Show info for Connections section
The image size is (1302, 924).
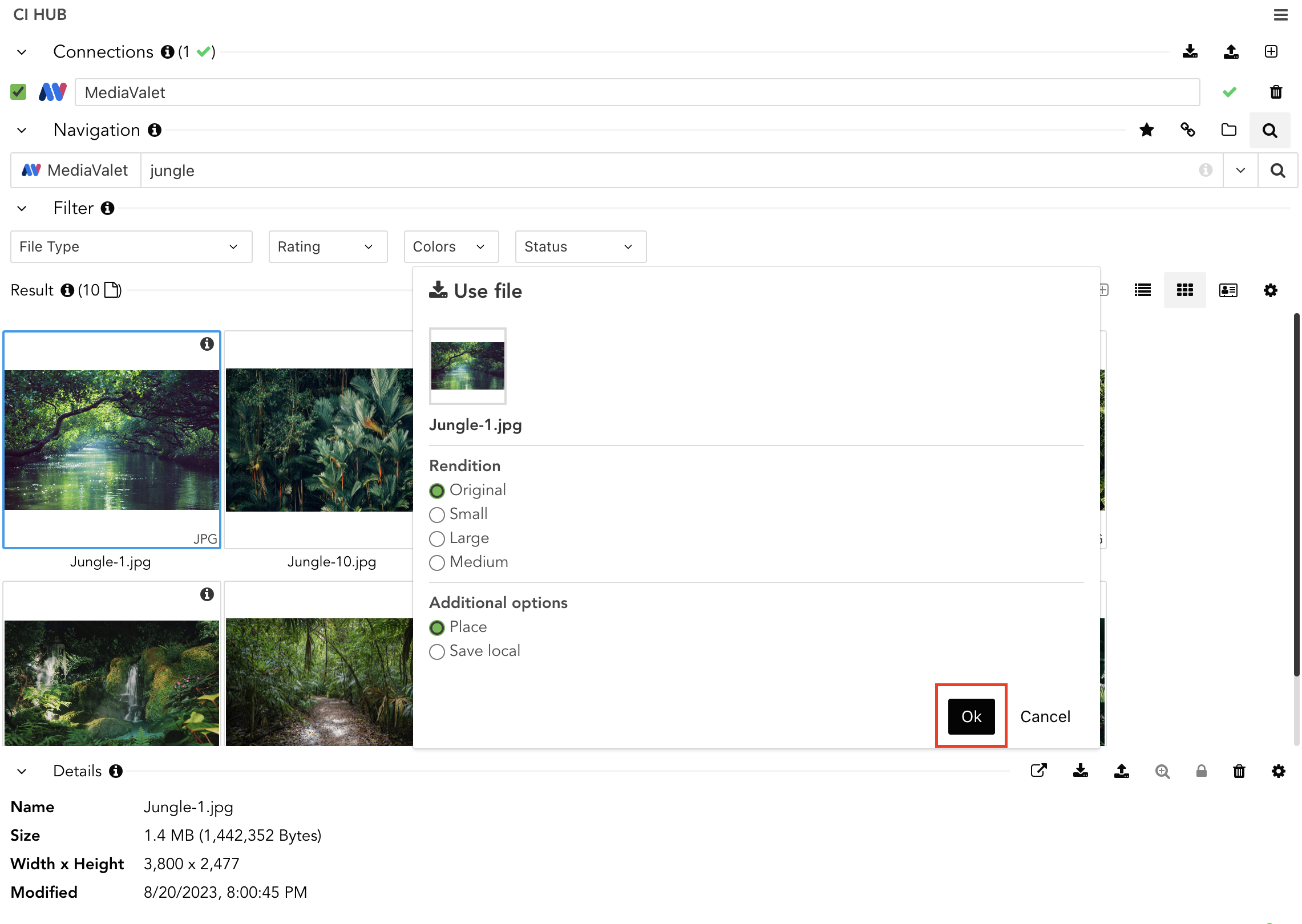click(x=167, y=52)
